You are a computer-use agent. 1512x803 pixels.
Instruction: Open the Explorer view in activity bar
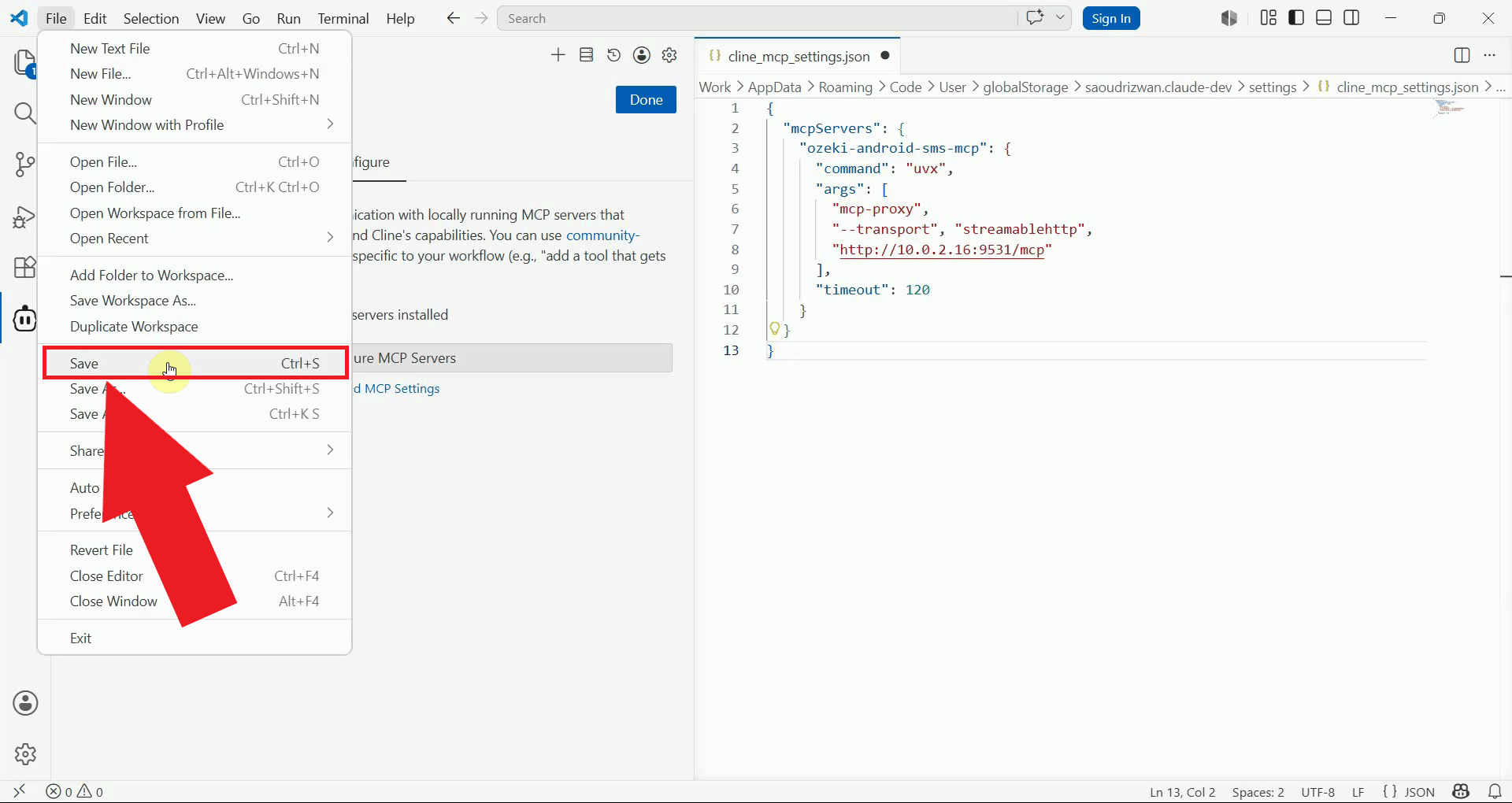tap(24, 63)
